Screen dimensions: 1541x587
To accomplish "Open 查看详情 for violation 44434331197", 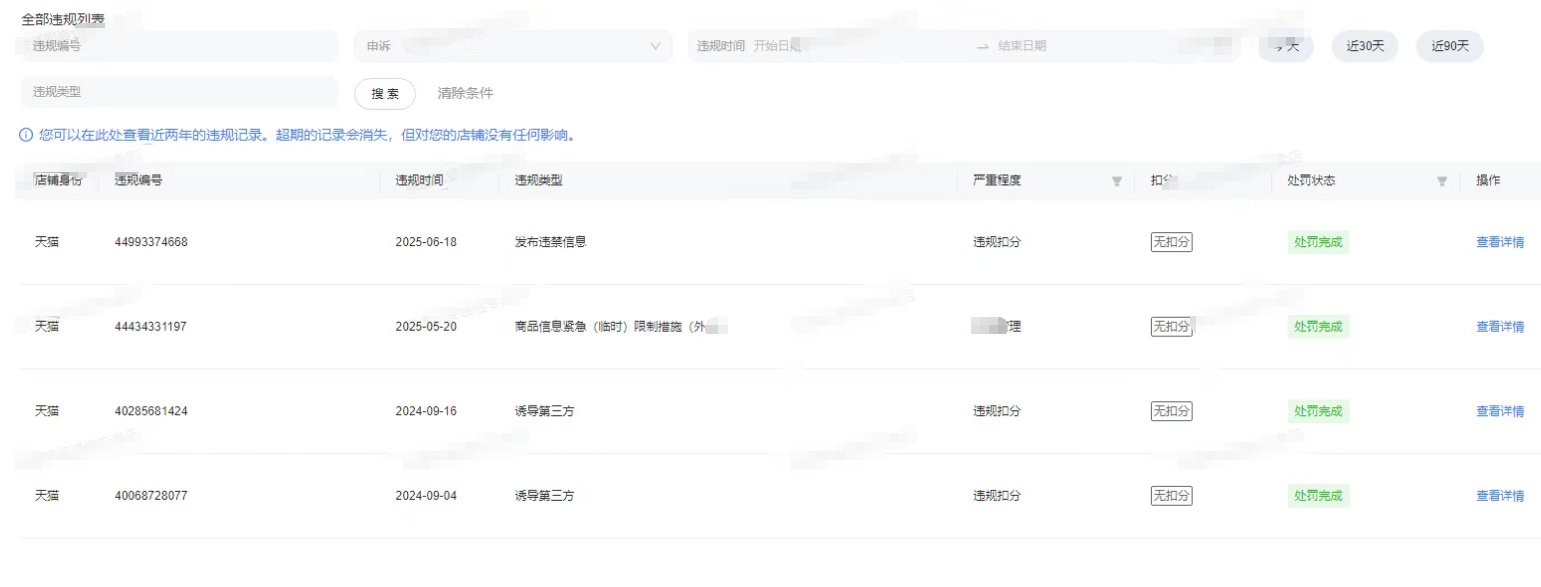I will point(1500,327).
